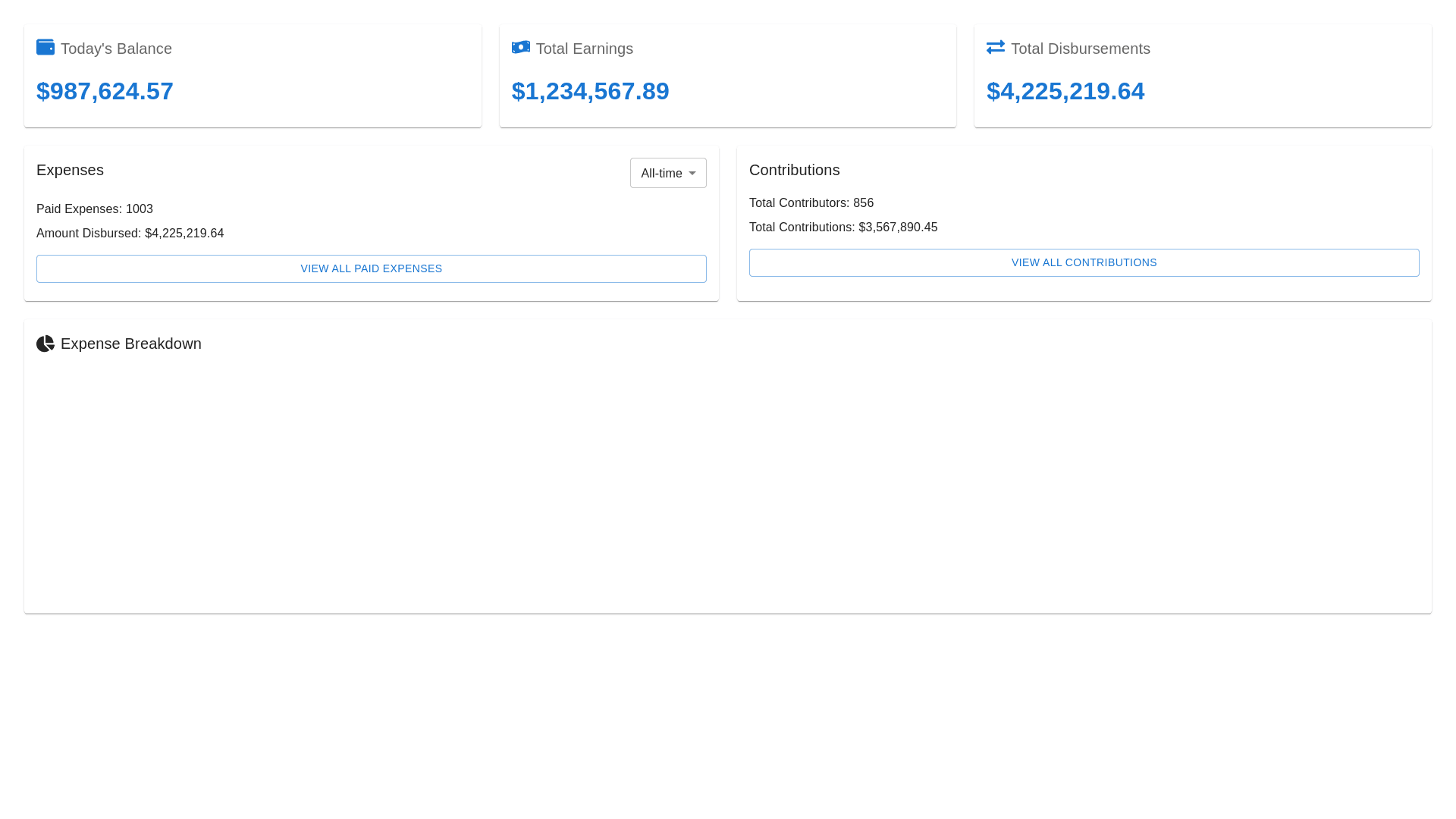Click the Total Contributors: 856 text
The width and height of the screenshot is (1456, 819).
(811, 202)
